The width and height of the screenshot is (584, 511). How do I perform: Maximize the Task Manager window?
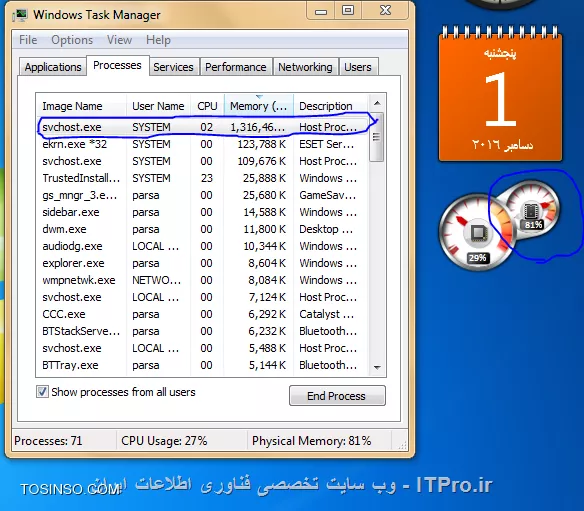(x=348, y=10)
